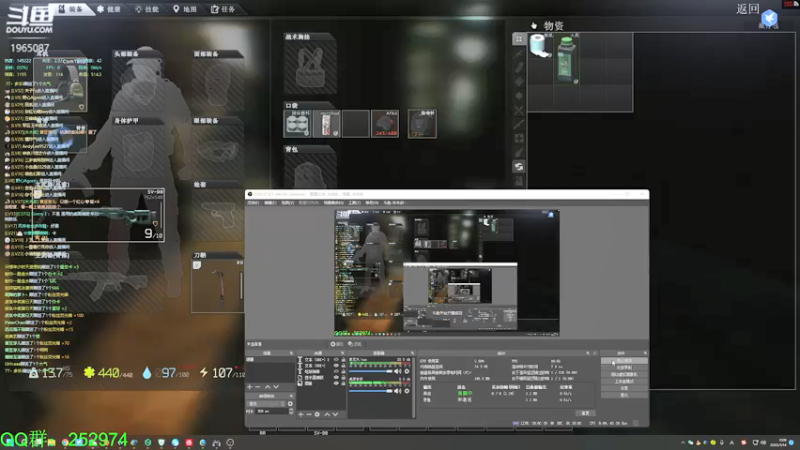
Task: Click the OBS source properties button
Action: point(336,344)
